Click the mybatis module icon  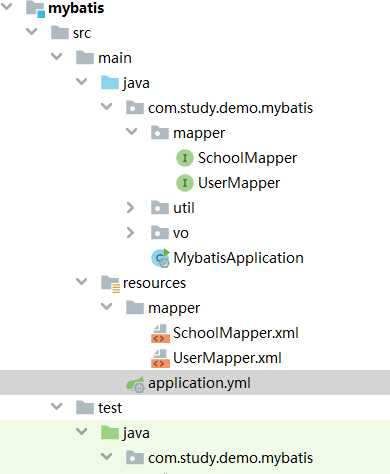click(x=35, y=8)
